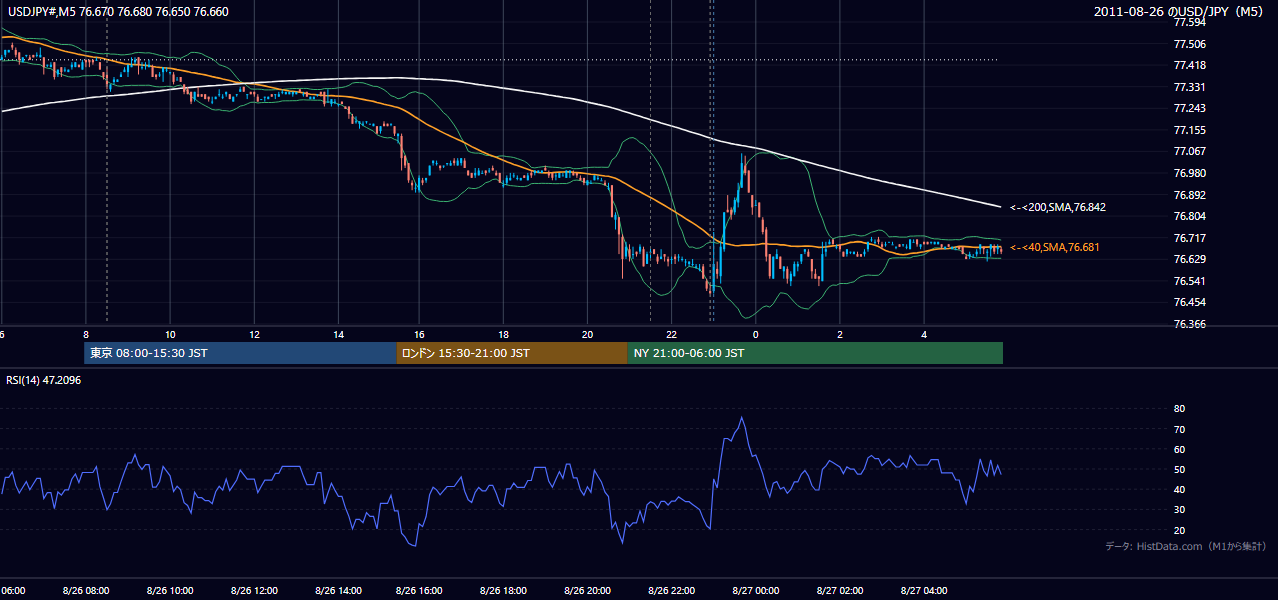Viewport: 1278px width, 600px height.
Task: Click RSI scale level 60
Action: 1179,449
